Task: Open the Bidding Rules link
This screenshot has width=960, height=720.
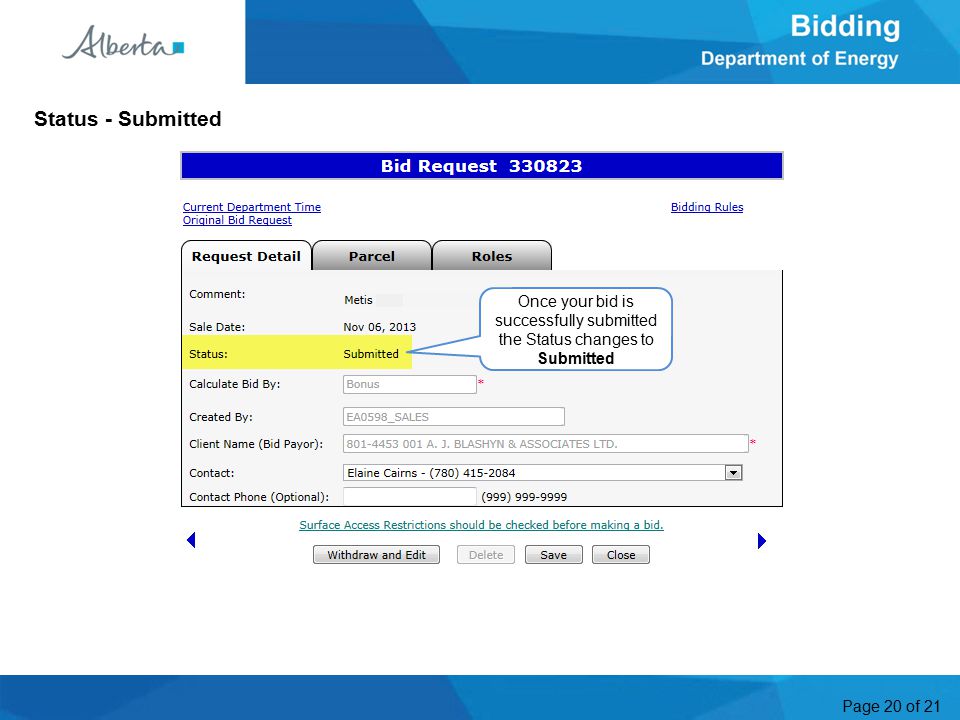Action: (707, 207)
